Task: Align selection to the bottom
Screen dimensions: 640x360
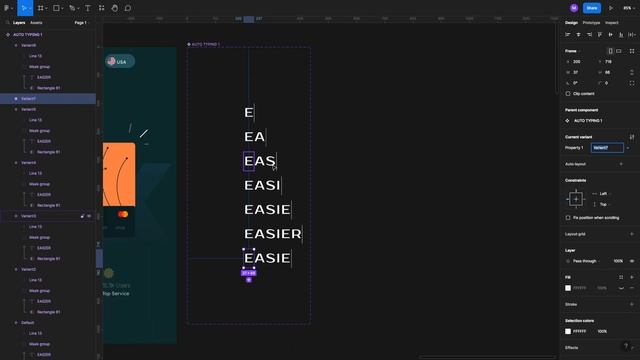Action: click(x=621, y=35)
